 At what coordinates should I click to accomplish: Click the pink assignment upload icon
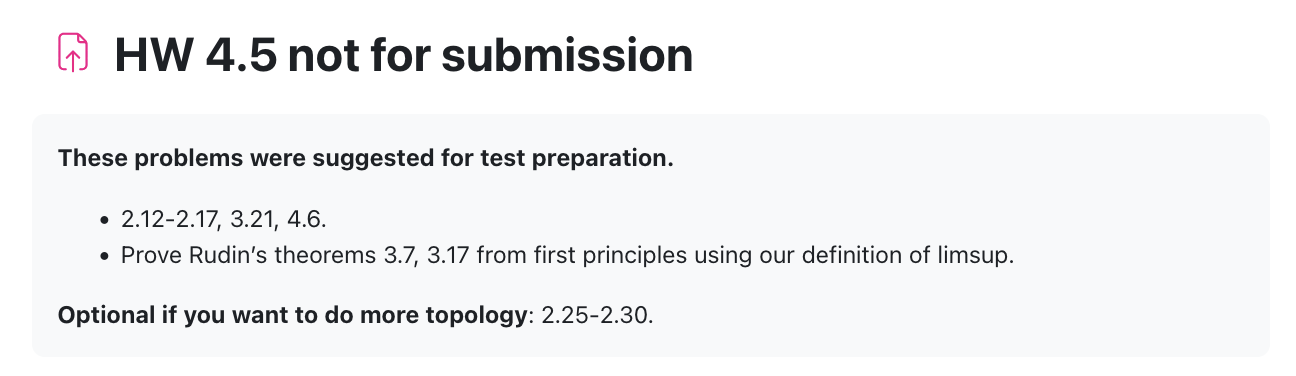[x=73, y=54]
